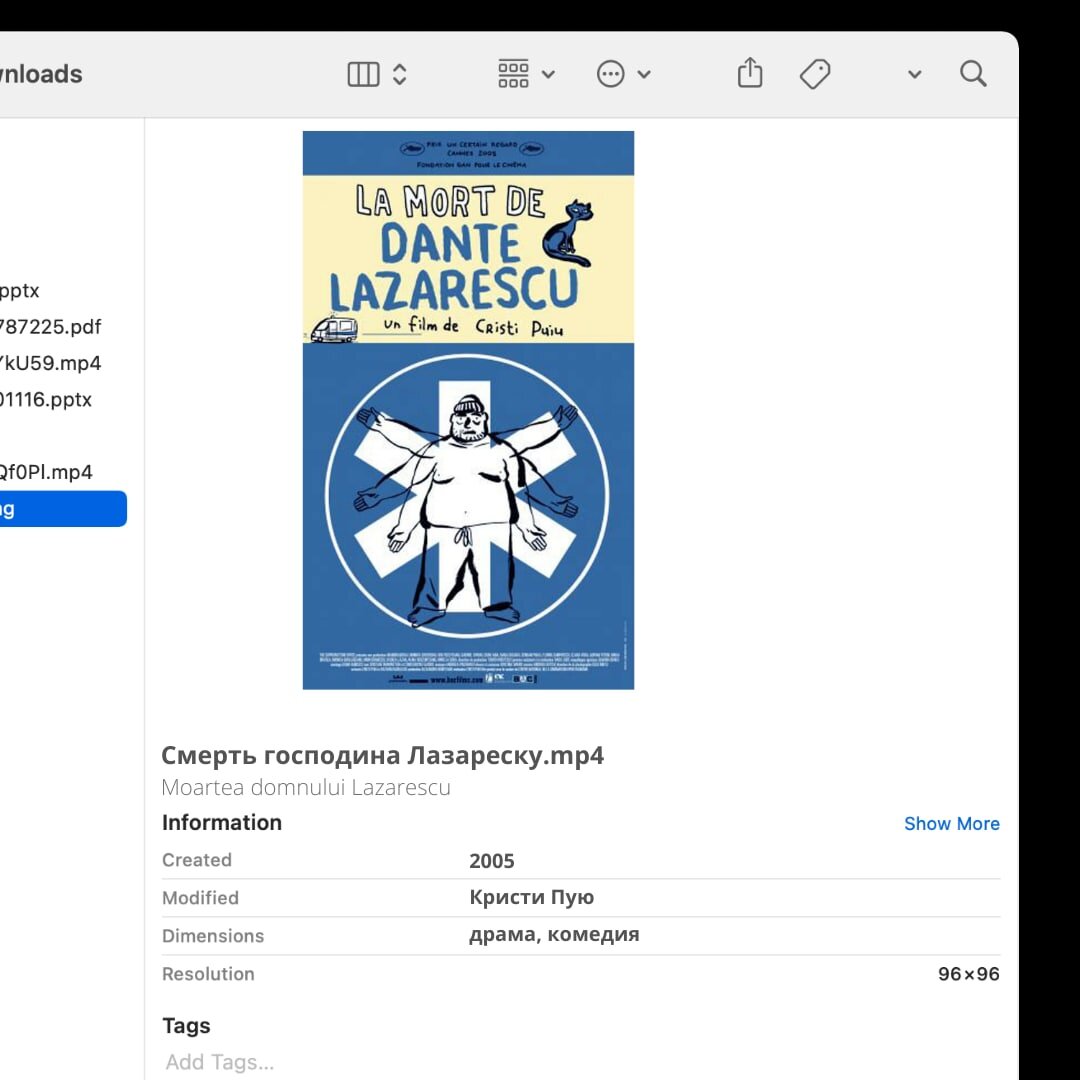This screenshot has width=1080, height=1080.
Task: Click the Resolution value 96×96
Action: (968, 974)
